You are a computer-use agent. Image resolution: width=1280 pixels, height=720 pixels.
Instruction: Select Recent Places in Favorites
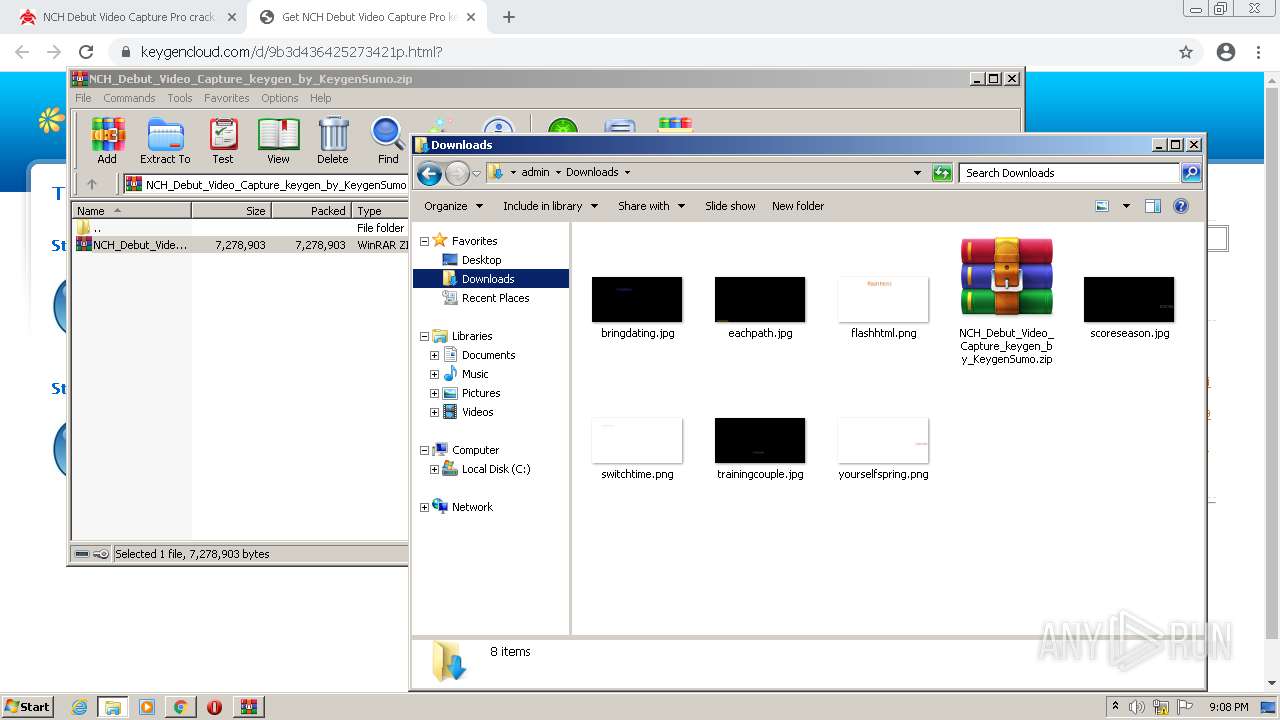pos(495,298)
